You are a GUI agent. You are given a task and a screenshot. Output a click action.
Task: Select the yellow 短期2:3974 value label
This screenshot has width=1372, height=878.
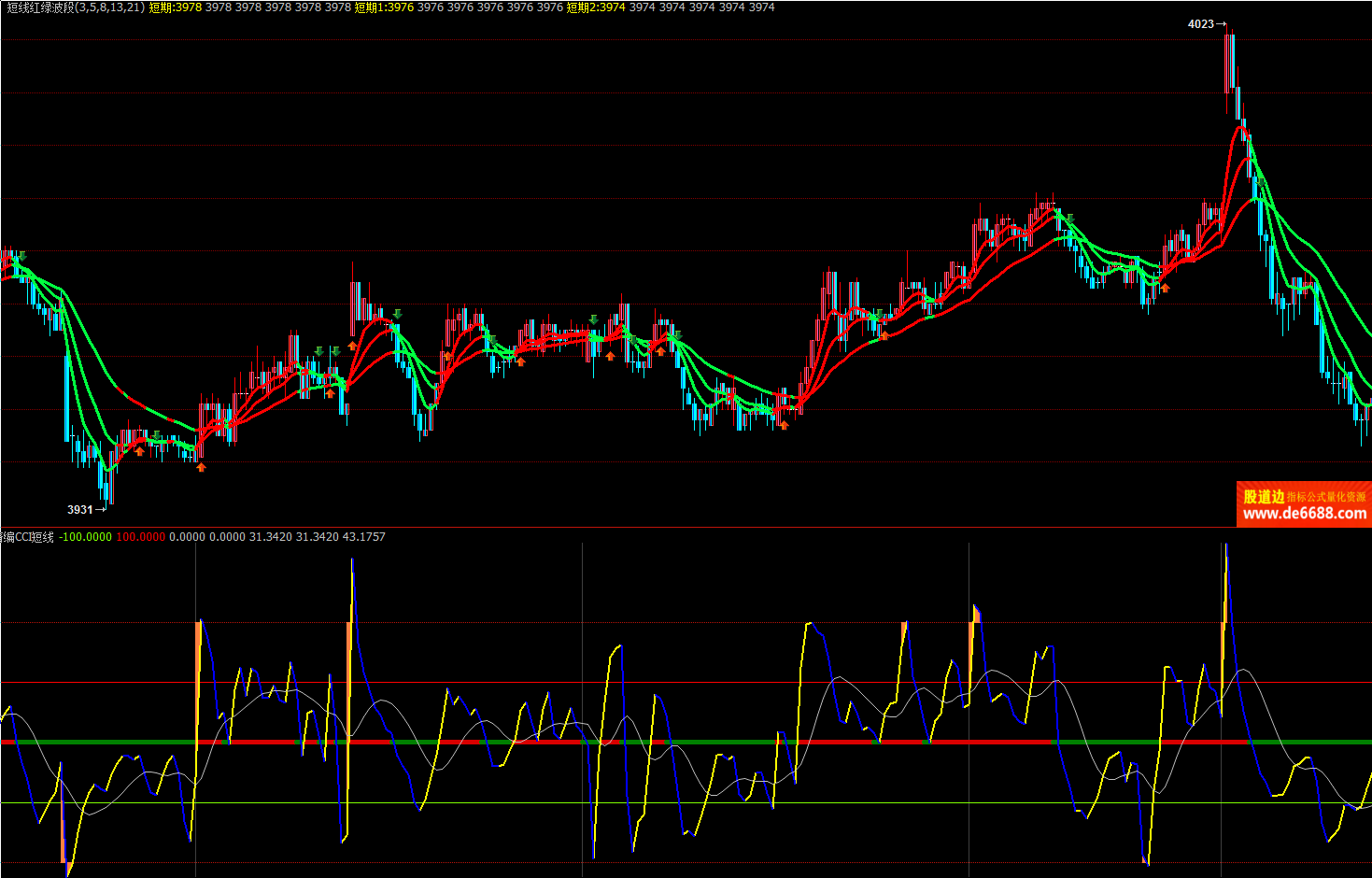click(x=596, y=7)
